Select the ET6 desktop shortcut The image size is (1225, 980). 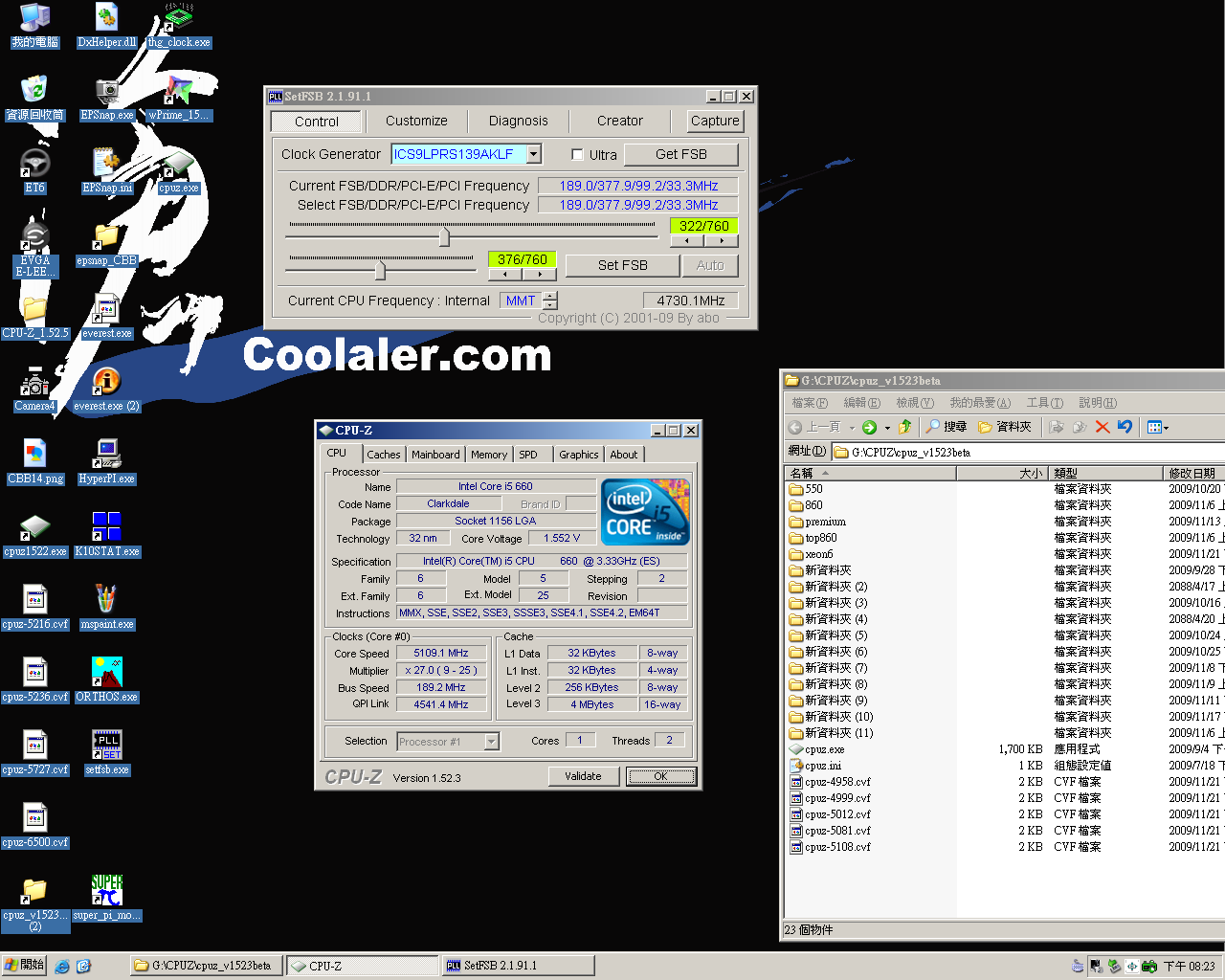click(x=35, y=171)
